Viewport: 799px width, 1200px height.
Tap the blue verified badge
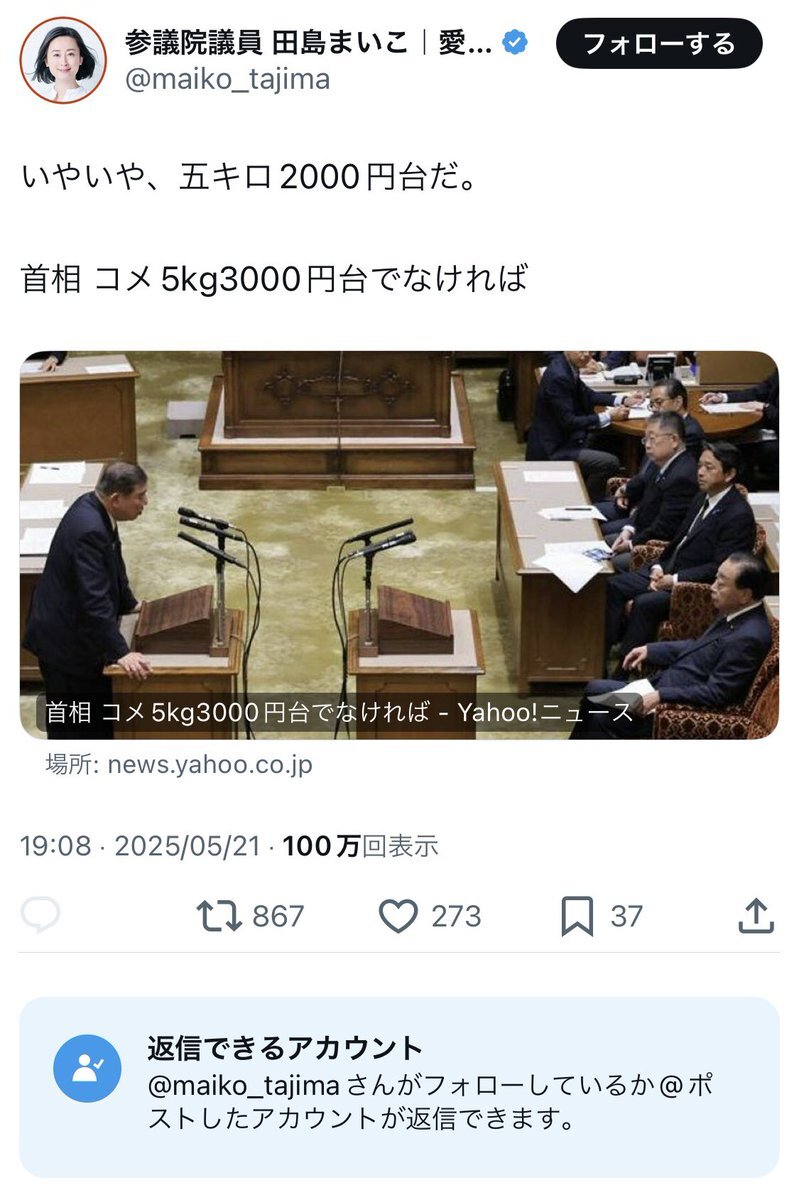click(515, 44)
